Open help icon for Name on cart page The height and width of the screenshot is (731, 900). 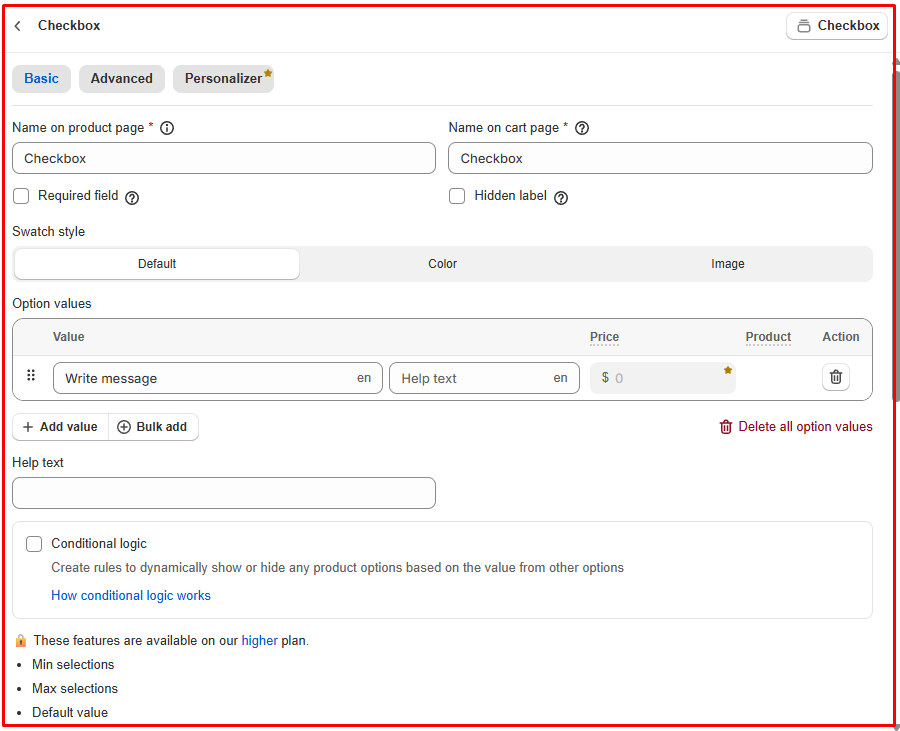582,128
